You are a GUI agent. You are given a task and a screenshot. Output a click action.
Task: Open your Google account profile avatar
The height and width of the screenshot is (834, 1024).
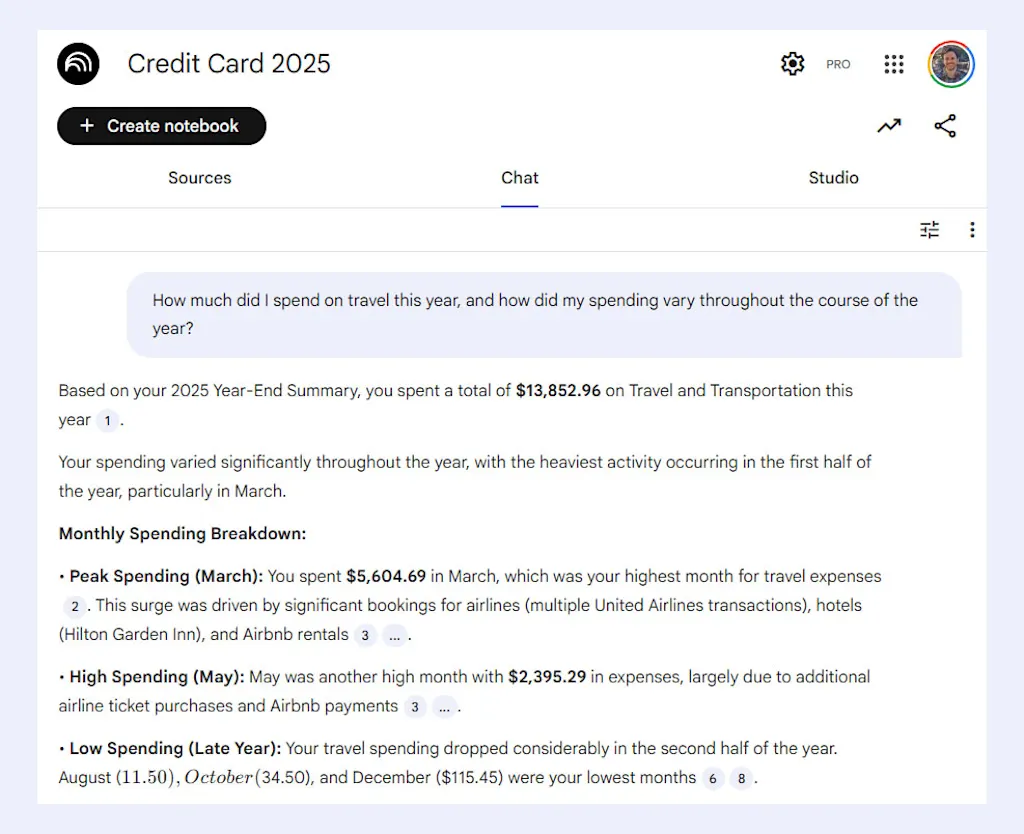pyautogui.click(x=951, y=63)
